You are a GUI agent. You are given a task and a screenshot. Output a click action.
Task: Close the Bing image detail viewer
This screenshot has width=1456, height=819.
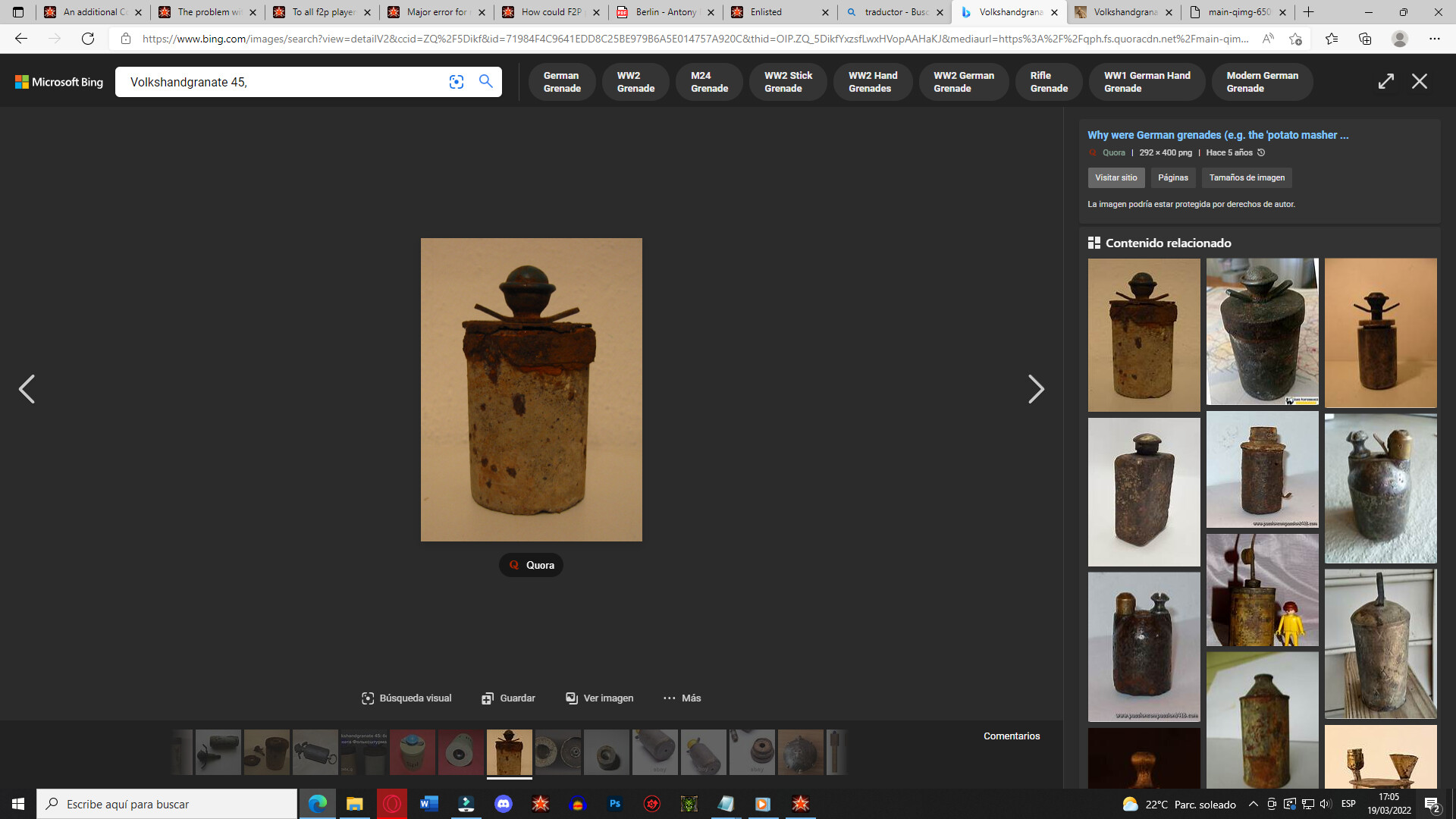pos(1419,81)
